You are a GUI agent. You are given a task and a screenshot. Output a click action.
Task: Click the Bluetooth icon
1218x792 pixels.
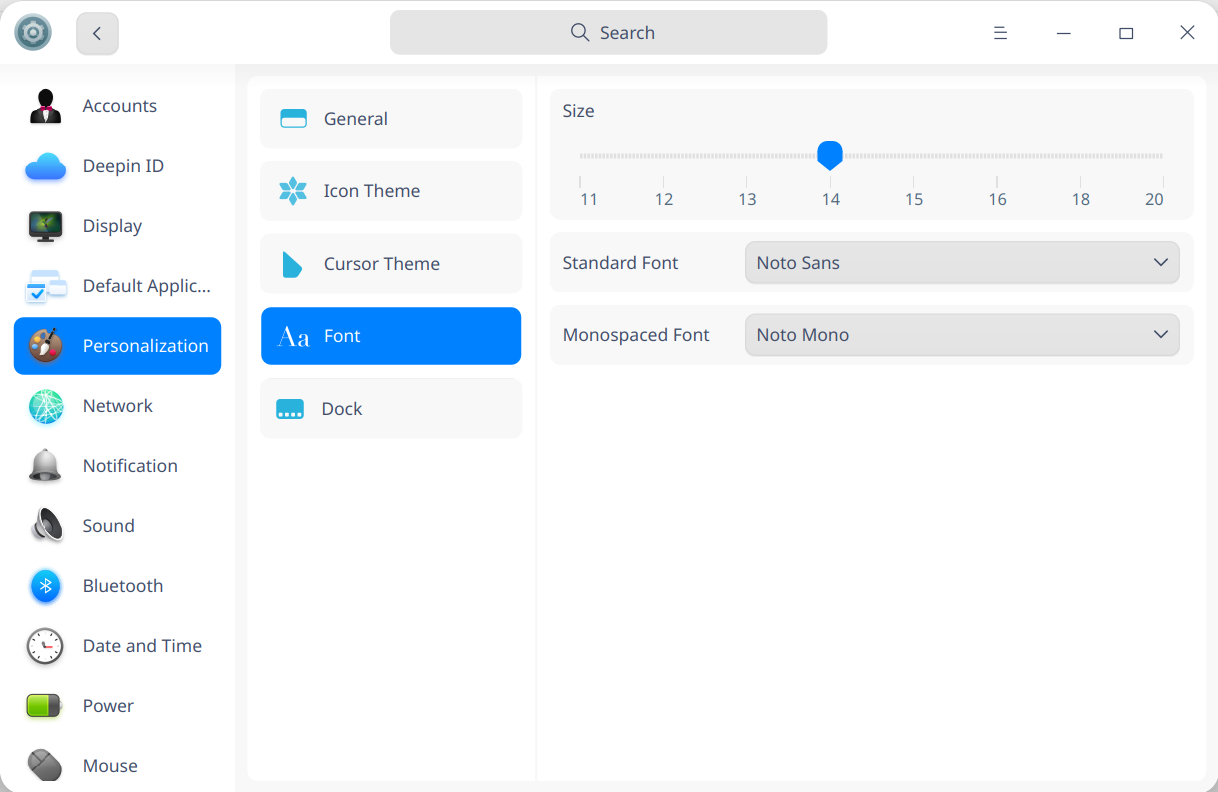(46, 586)
